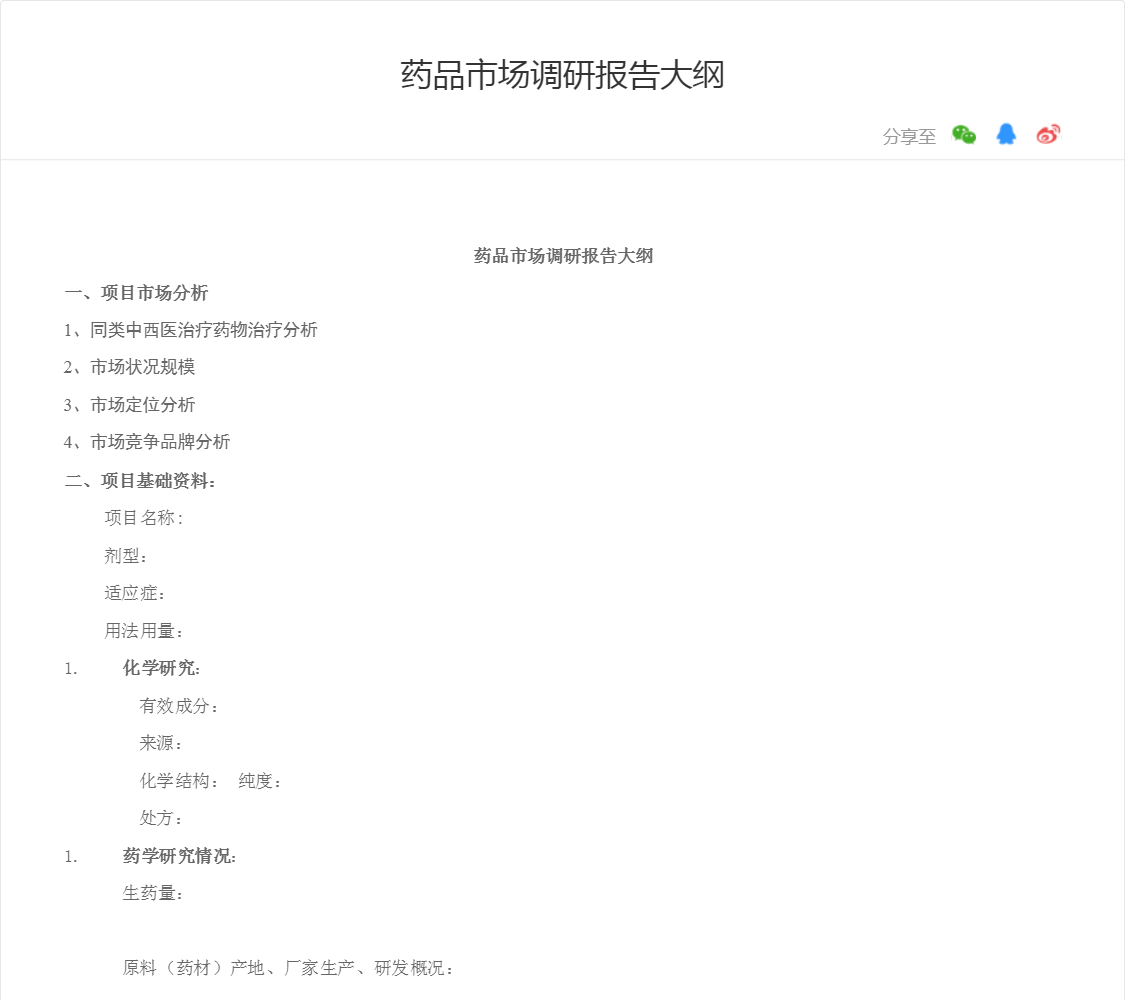Select the bold centered heading 药品市场调研报告大纲
This screenshot has height=1000, width=1125.
point(563,256)
